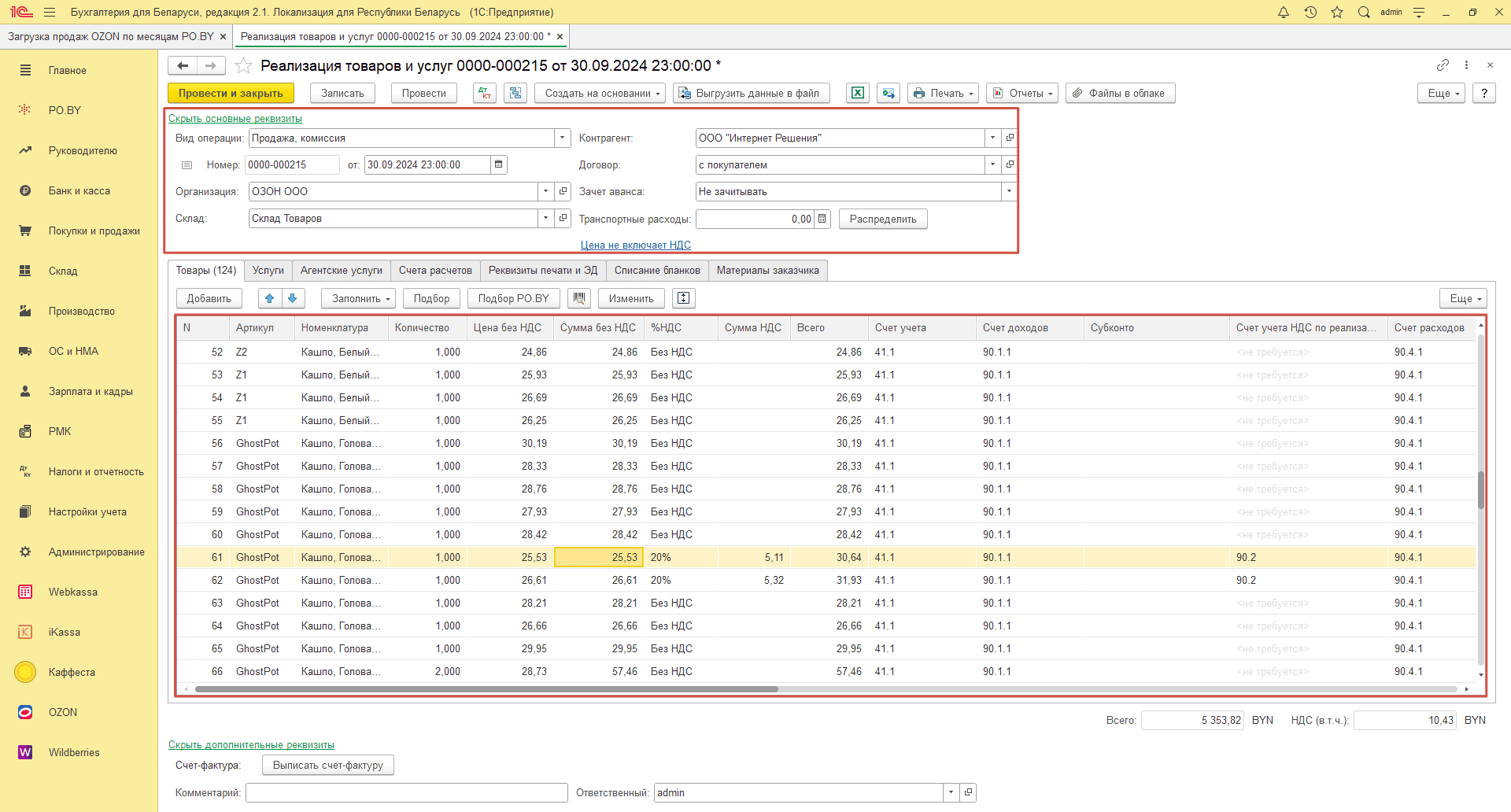Switch to Материалы заказчика tab
The image size is (1511, 812).
(767, 271)
